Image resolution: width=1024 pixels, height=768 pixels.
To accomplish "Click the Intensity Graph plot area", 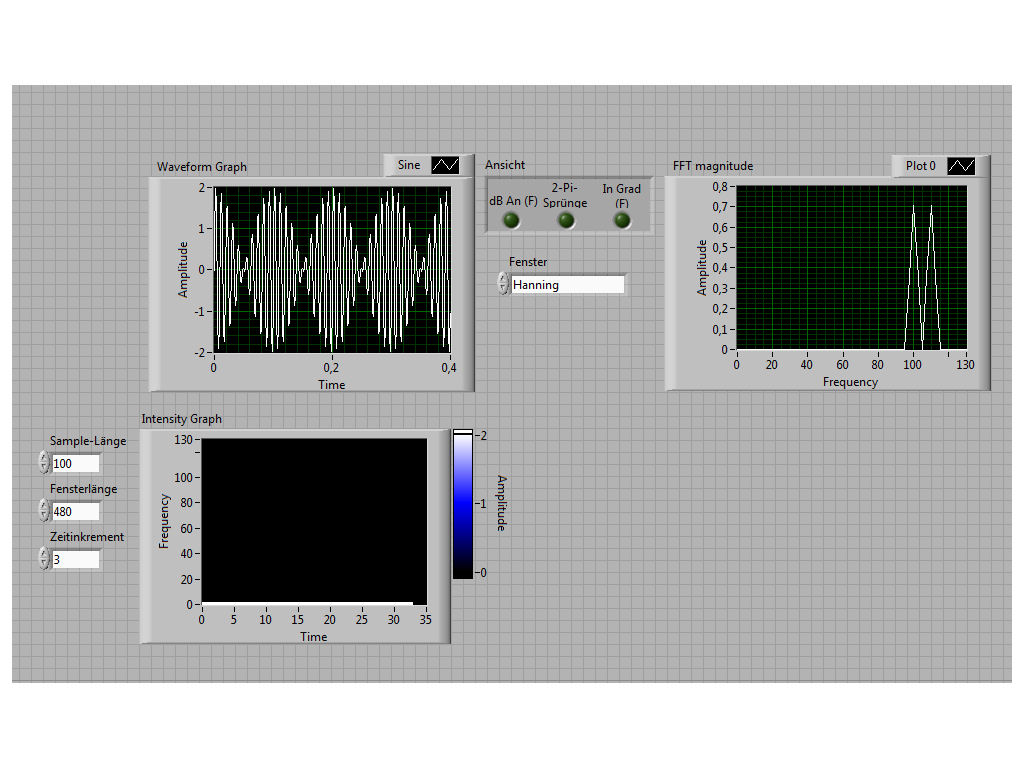I will pyautogui.click(x=314, y=522).
